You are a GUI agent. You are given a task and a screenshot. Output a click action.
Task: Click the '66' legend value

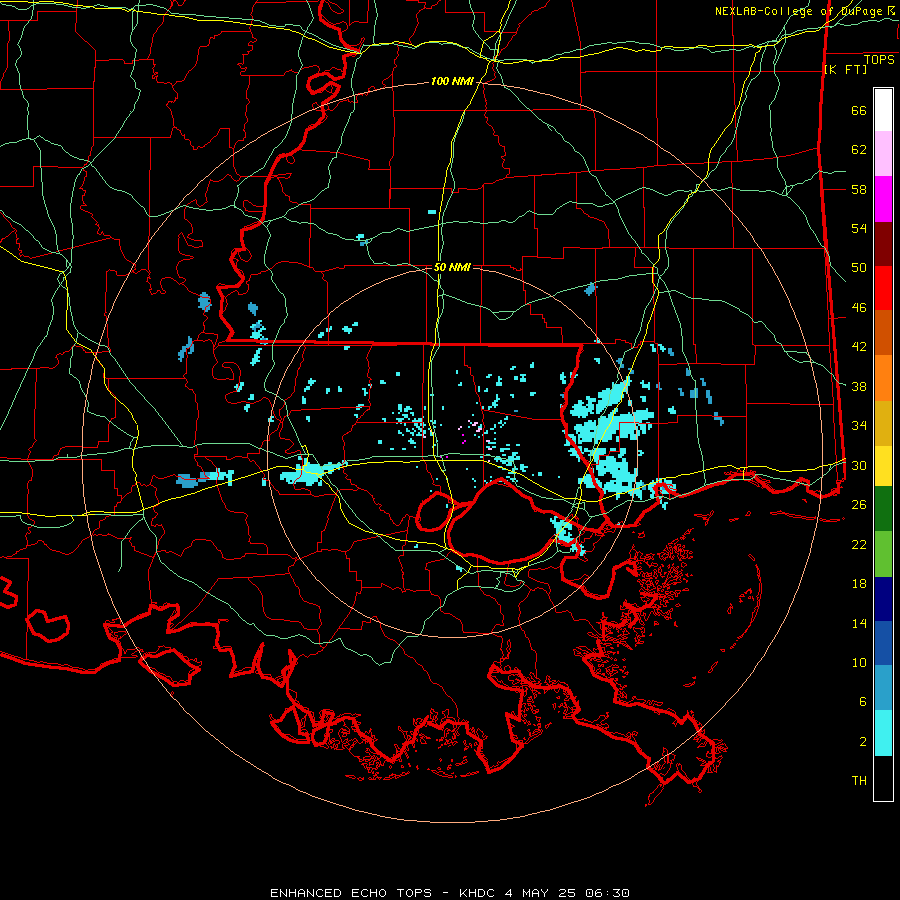859,111
